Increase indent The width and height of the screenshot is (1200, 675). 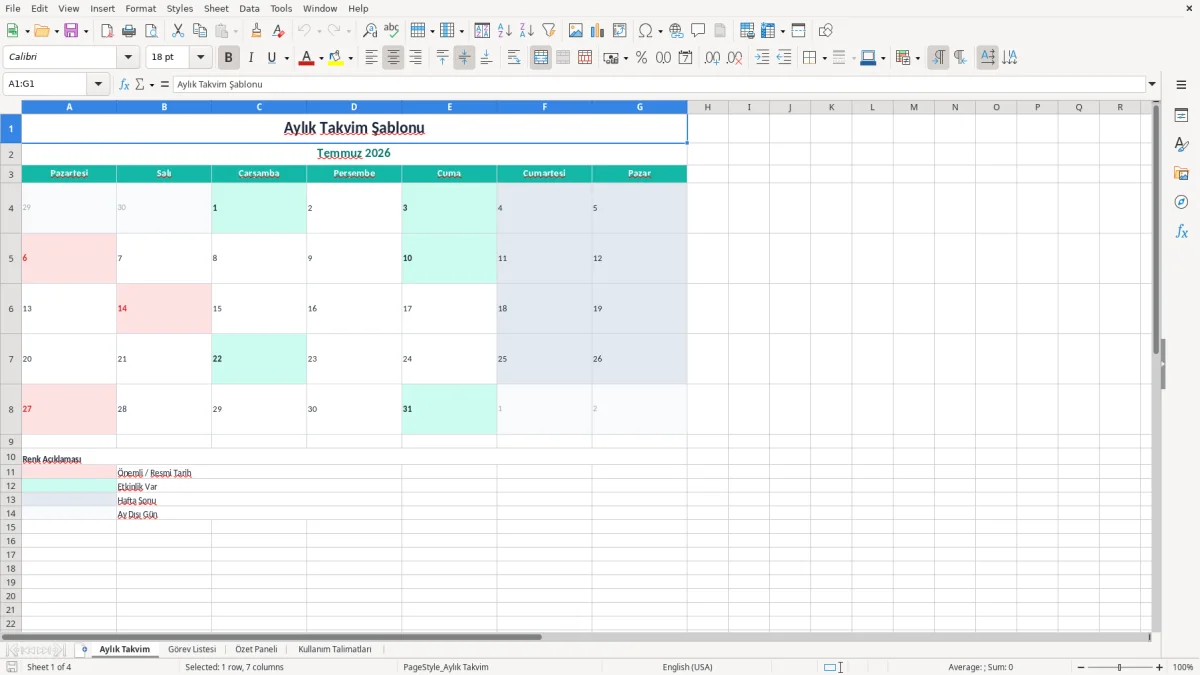[x=762, y=58]
